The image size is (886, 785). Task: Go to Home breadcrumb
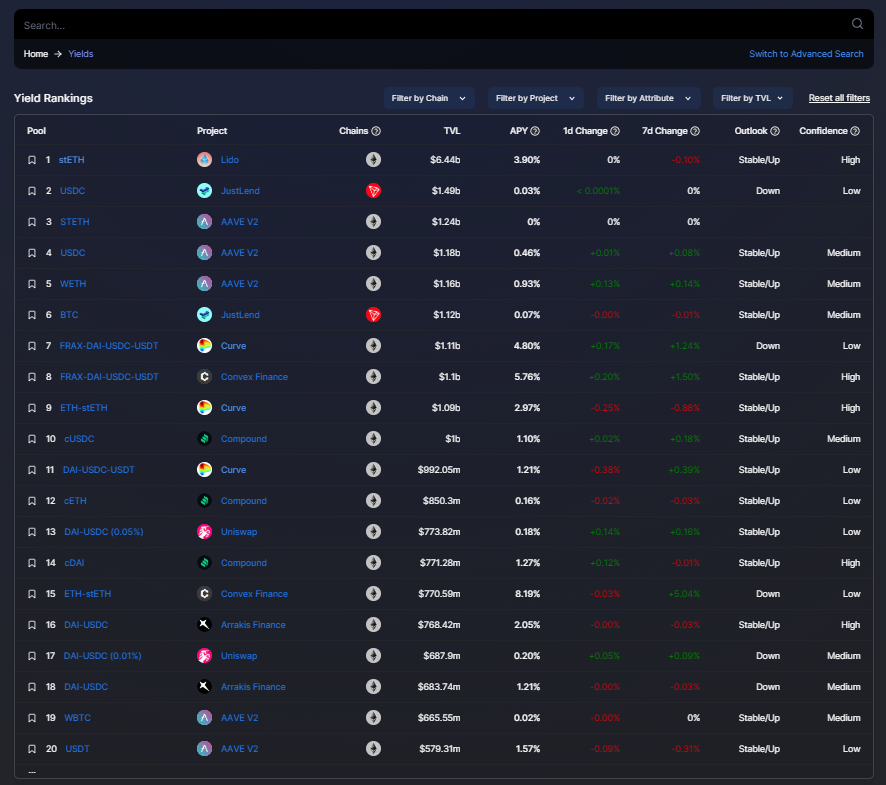point(36,54)
